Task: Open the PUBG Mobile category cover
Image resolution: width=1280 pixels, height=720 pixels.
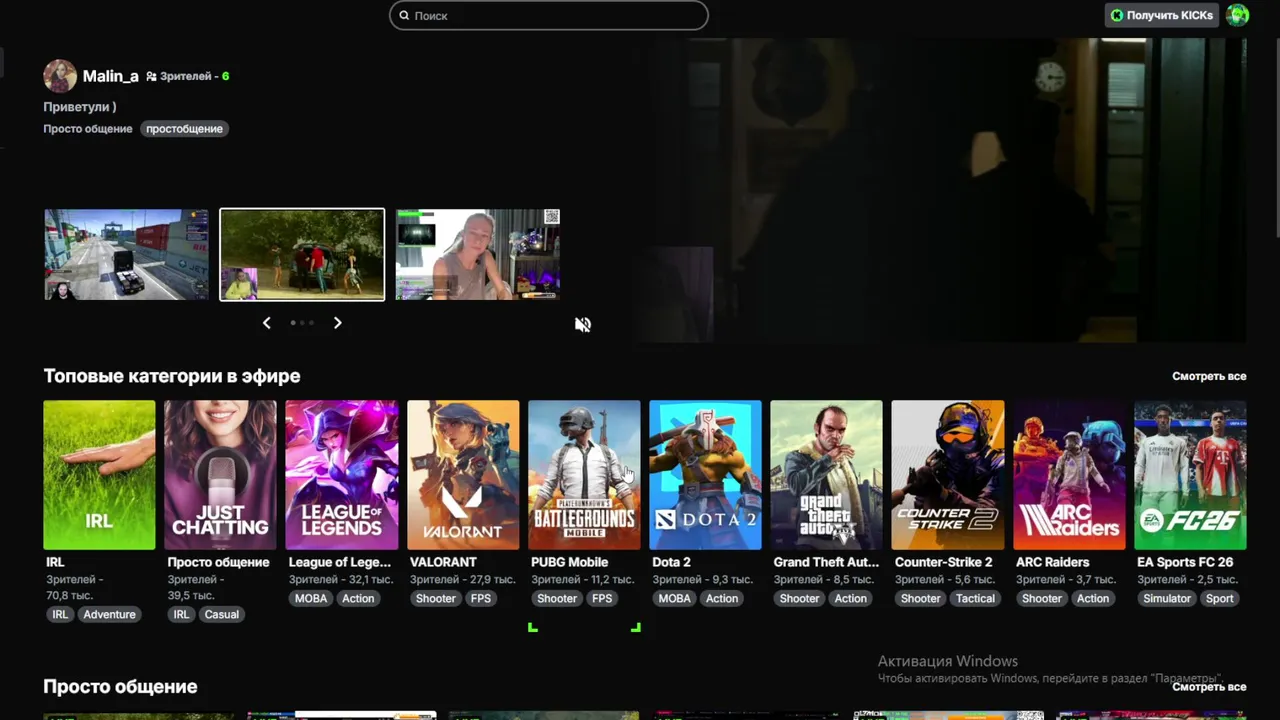Action: tap(584, 475)
